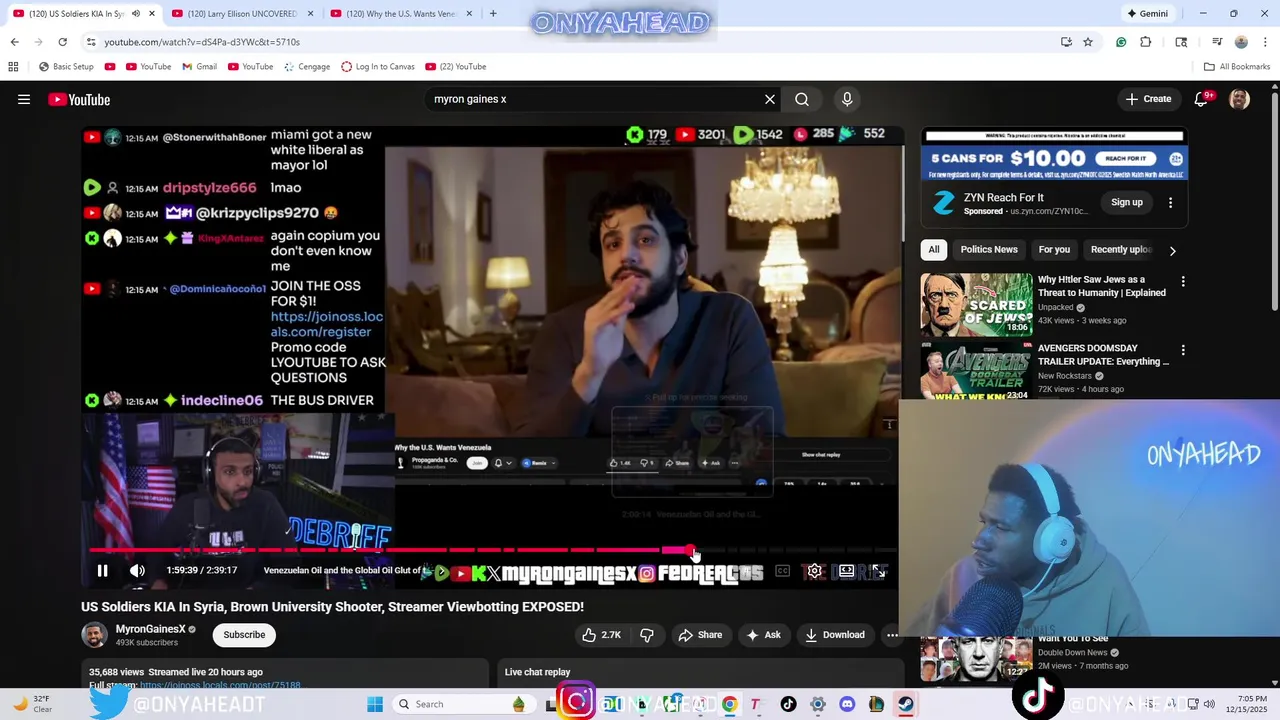This screenshot has width=1280, height=720.
Task: Open the taskbar weather widget
Action: tap(32, 704)
